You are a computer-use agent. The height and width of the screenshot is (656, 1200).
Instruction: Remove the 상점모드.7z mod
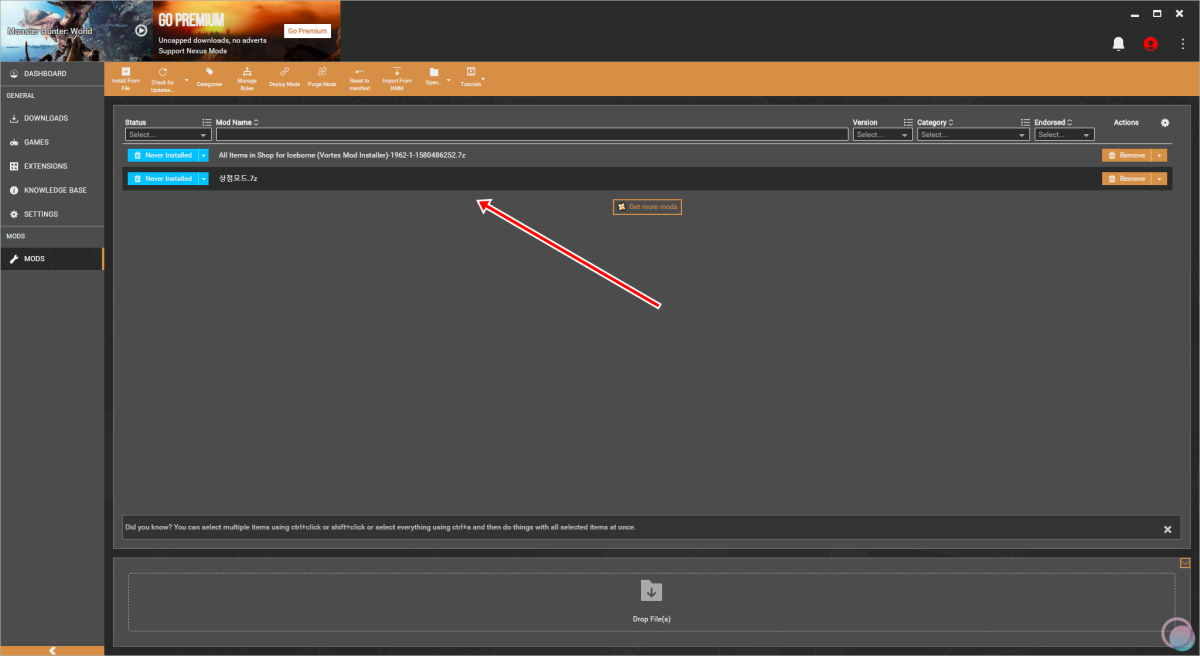click(x=1127, y=178)
